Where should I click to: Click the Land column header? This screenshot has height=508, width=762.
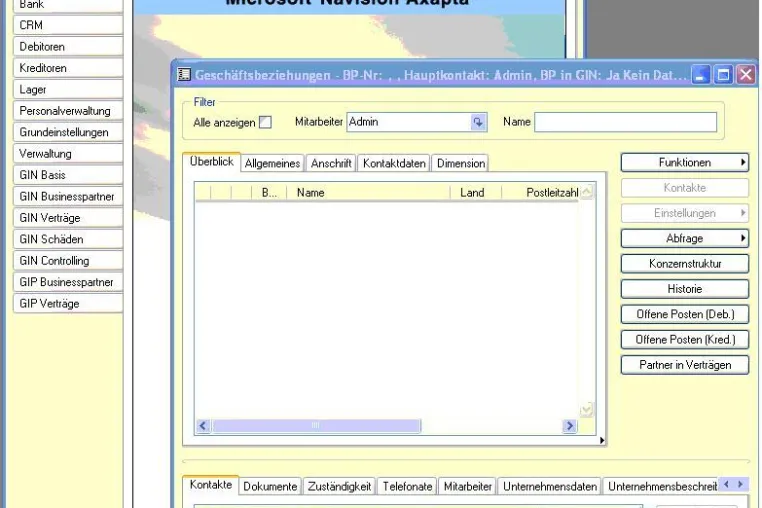[475, 193]
